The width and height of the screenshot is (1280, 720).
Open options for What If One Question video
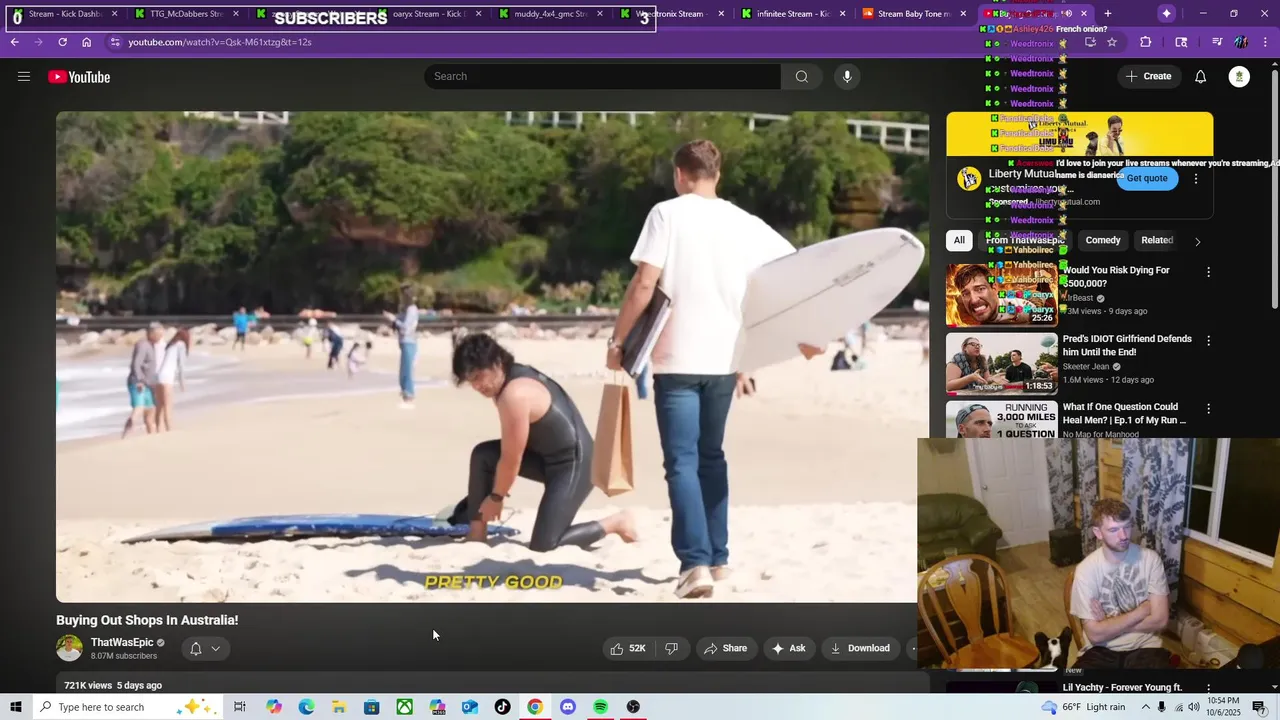pyautogui.click(x=1208, y=409)
